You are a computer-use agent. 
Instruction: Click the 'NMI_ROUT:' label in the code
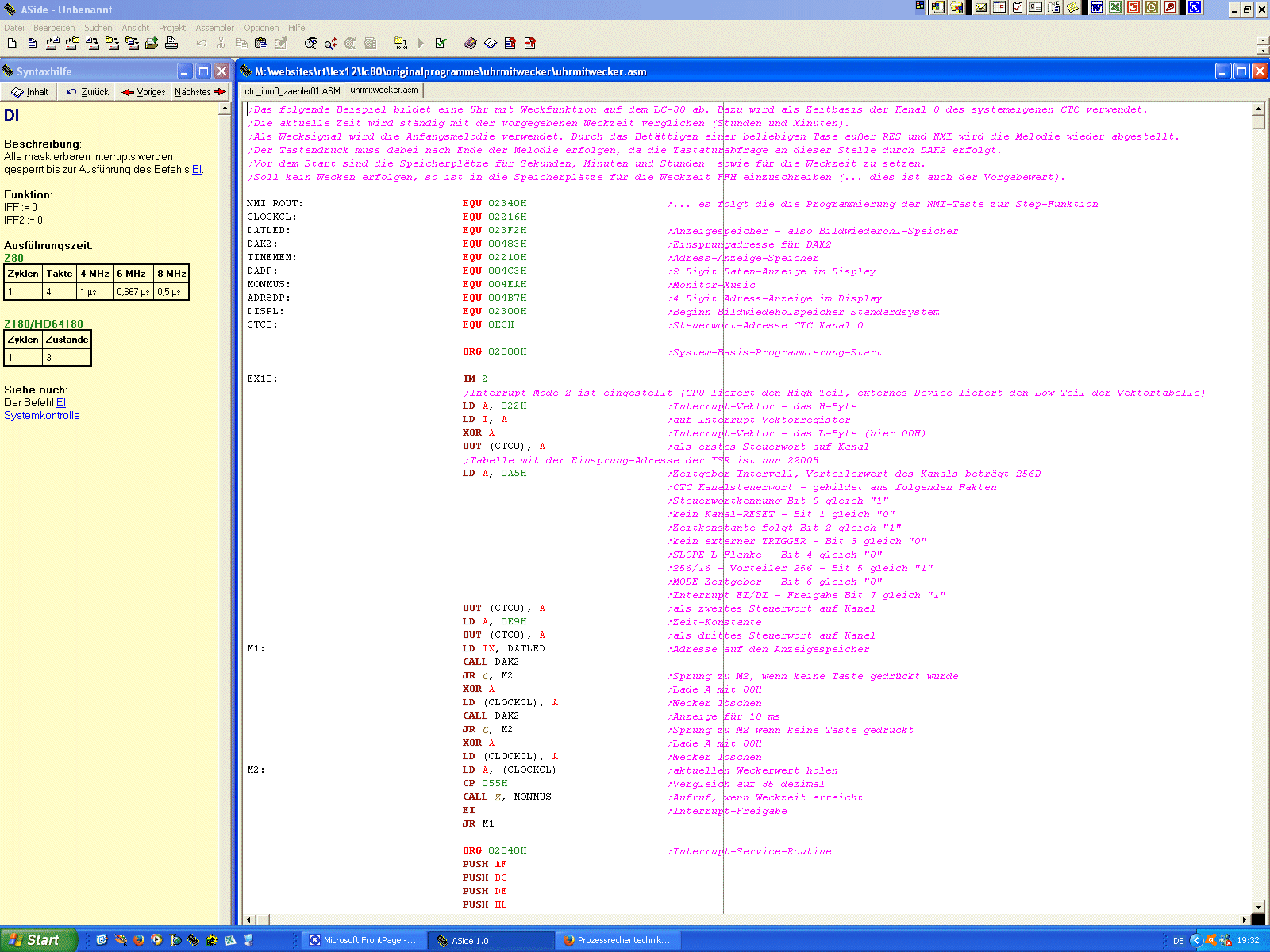275,203
